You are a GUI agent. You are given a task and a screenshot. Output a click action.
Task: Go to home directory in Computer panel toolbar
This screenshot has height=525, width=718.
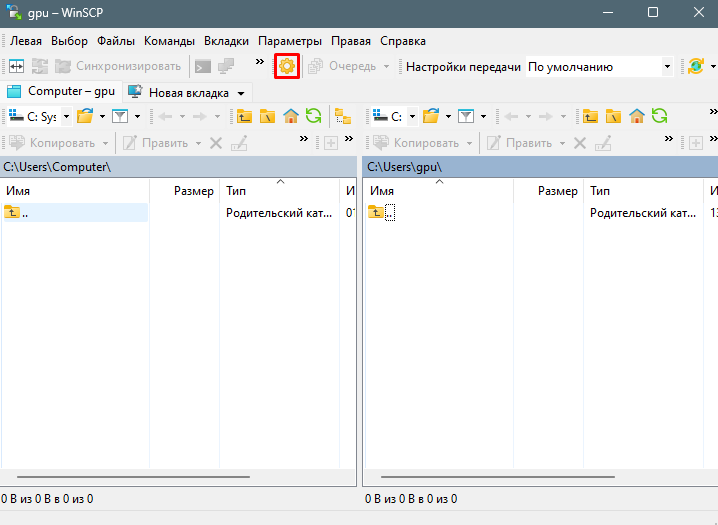click(291, 116)
